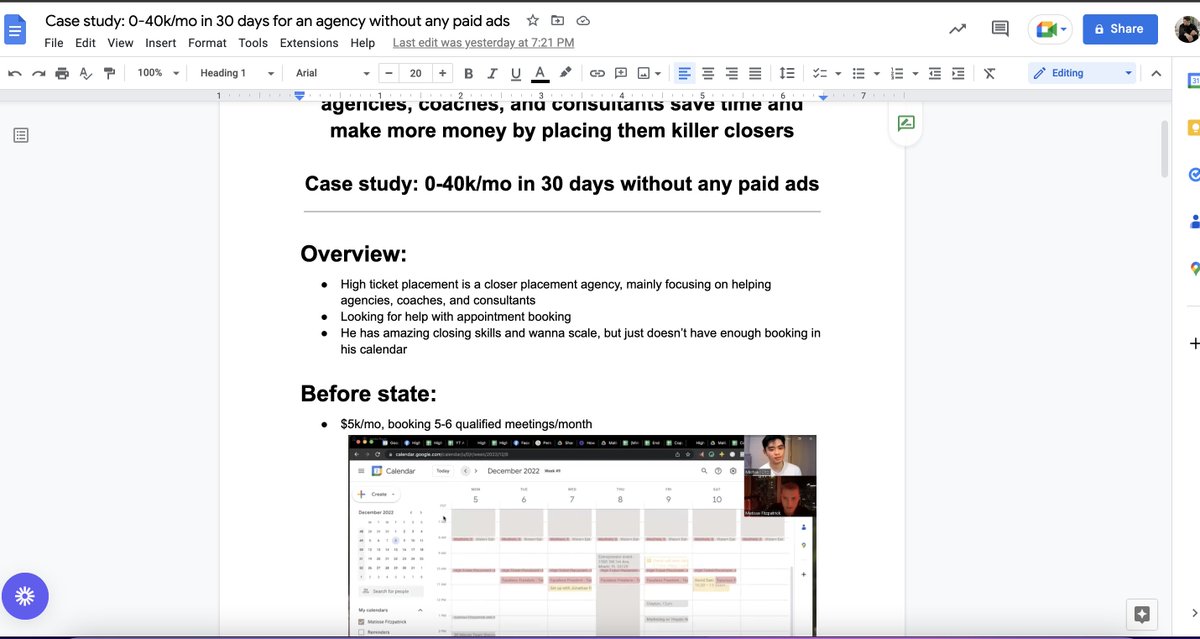
Task: Print the document
Action: [62, 73]
